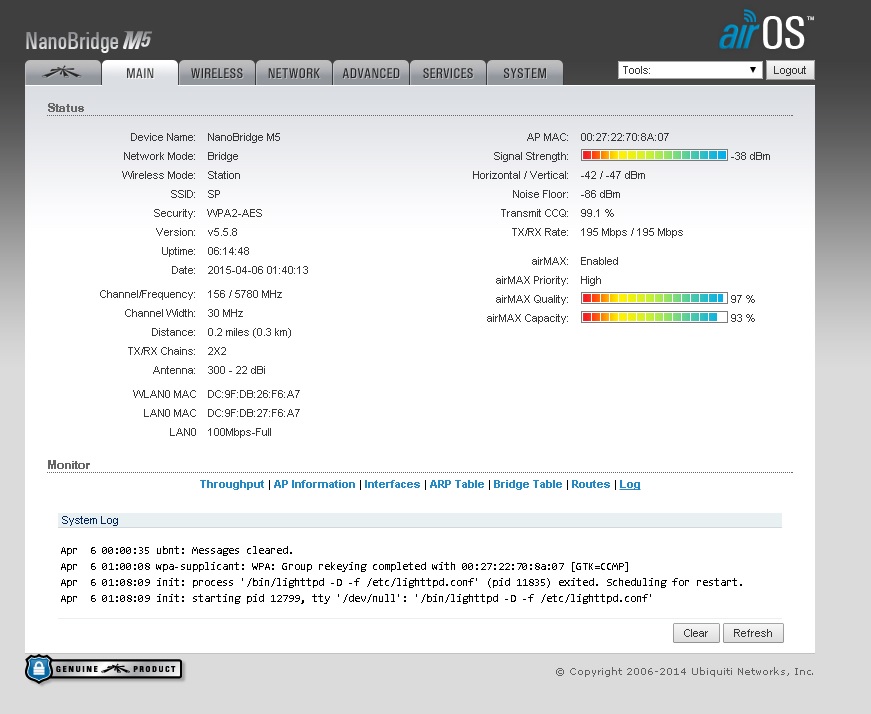Viewport: 871px width, 714px height.
Task: Click the airMAX Priority value High
Action: tap(590, 280)
